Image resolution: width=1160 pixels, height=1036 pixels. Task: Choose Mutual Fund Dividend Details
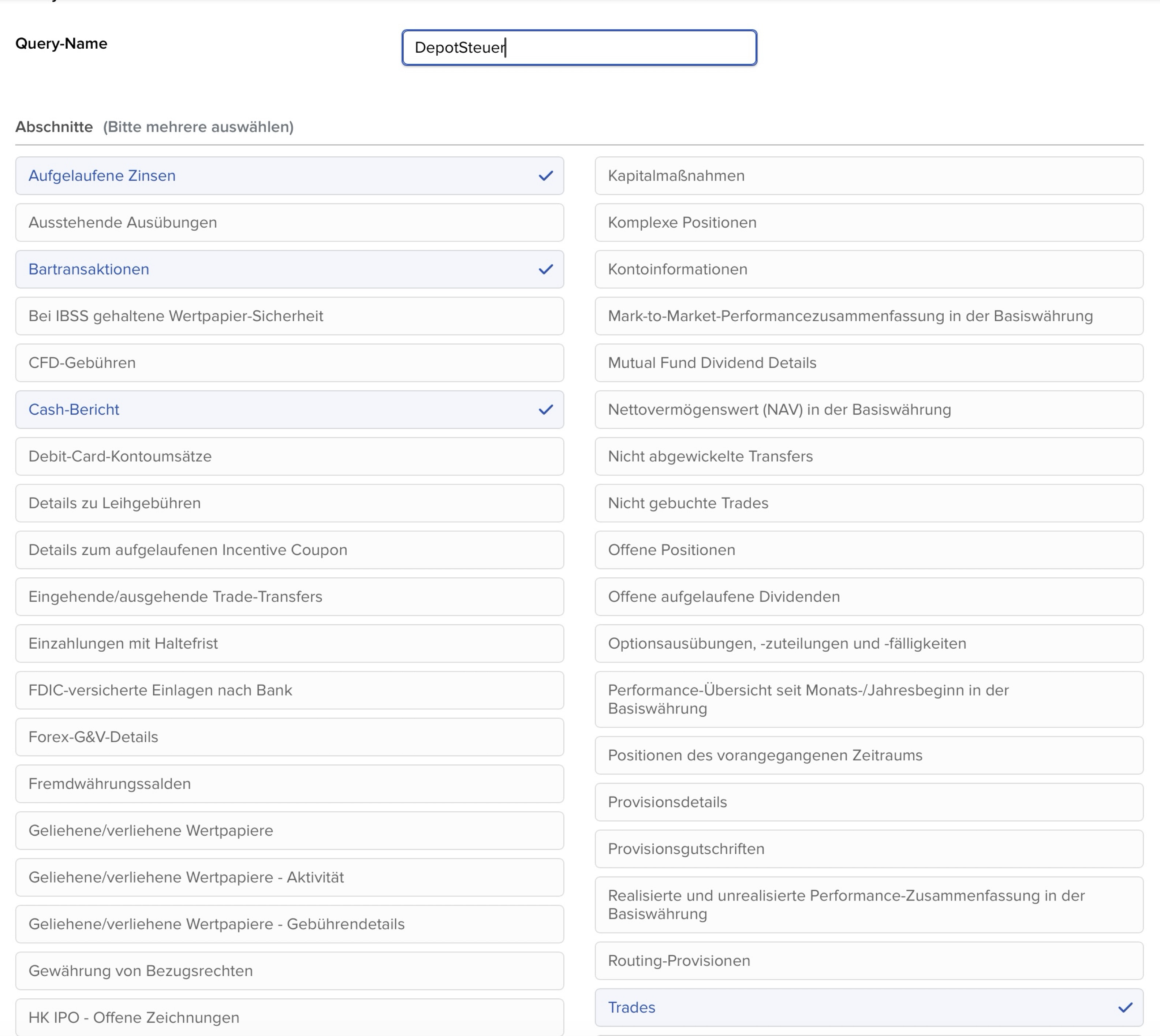click(x=869, y=363)
